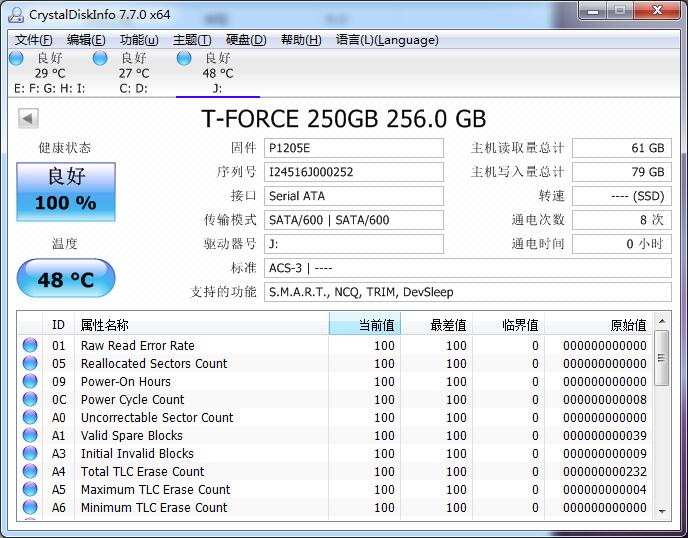The image size is (688, 538).
Task: Click the status orb for Power Cycle Count
Action: [30, 399]
